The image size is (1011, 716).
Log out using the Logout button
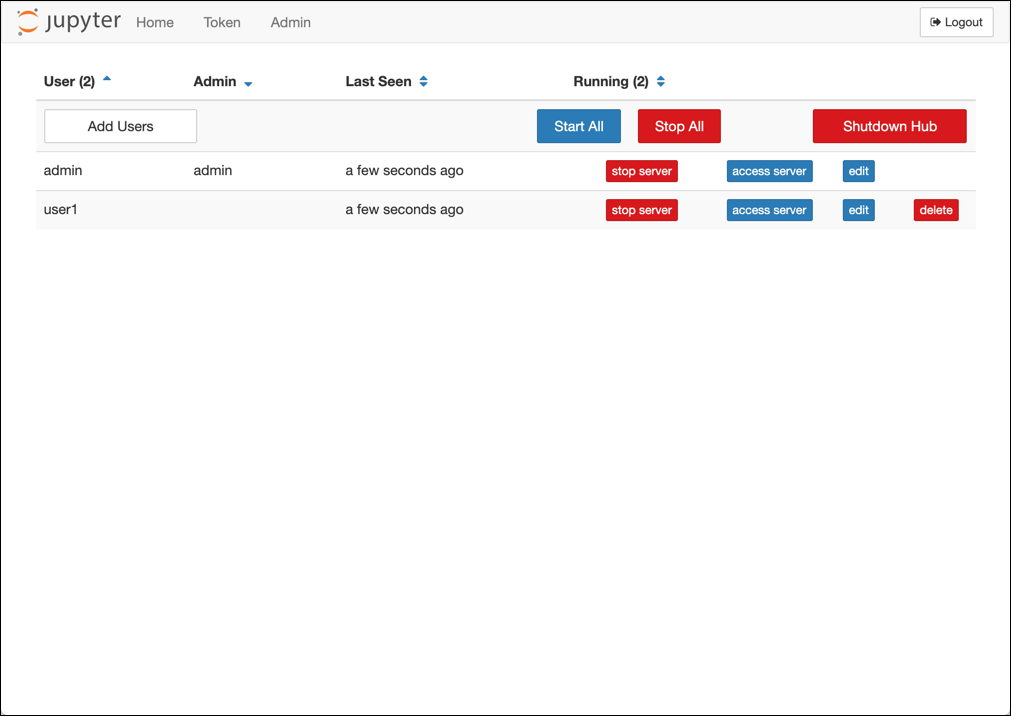pyautogui.click(x=956, y=22)
